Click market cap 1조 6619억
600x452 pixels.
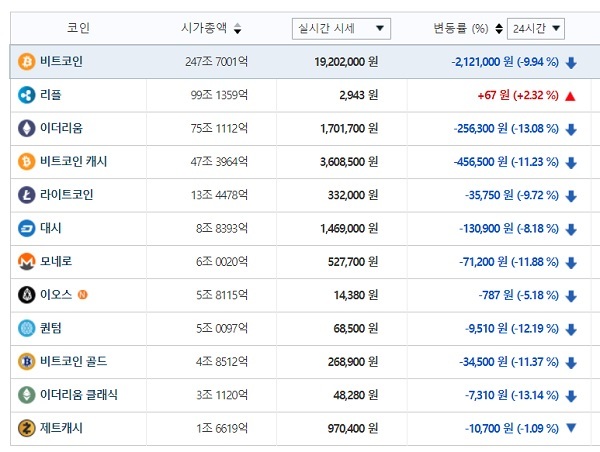222,428
